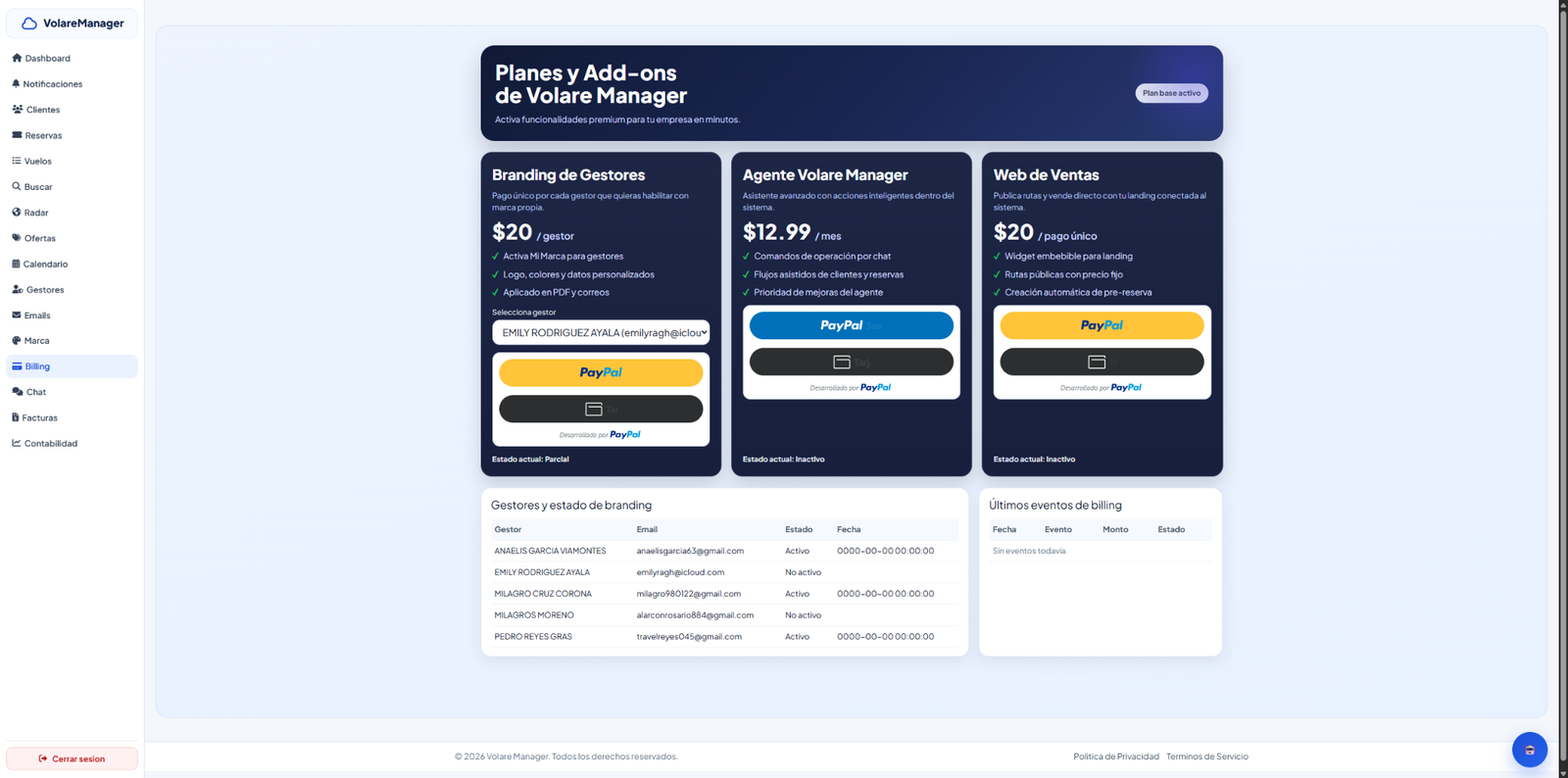Click Estado column header in gestores table
This screenshot has height=778, width=1568.
point(798,529)
